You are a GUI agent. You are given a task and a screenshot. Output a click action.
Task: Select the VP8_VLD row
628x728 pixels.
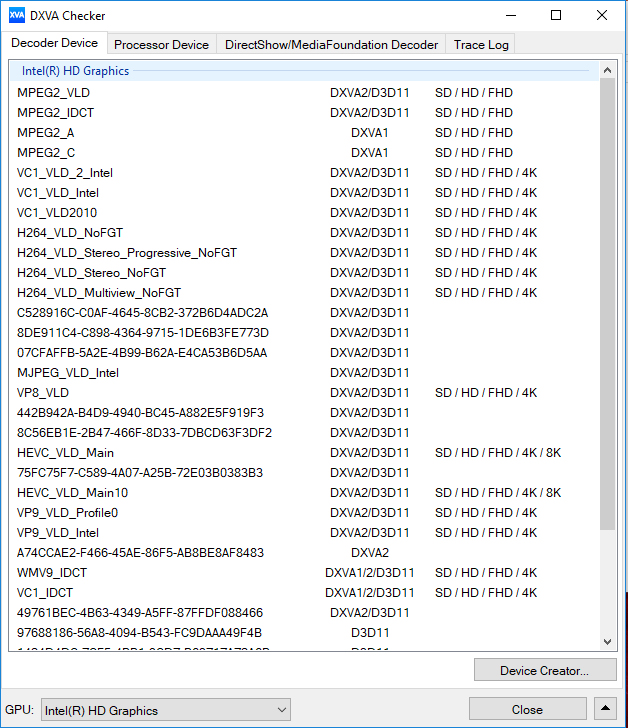click(304, 392)
